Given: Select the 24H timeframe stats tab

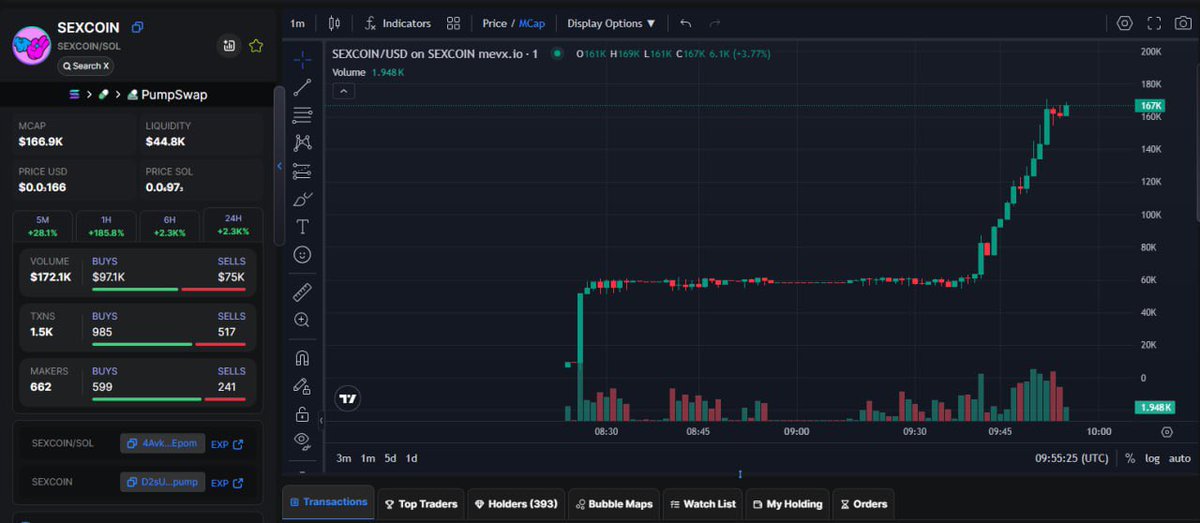Looking at the screenshot, I should click(232, 225).
